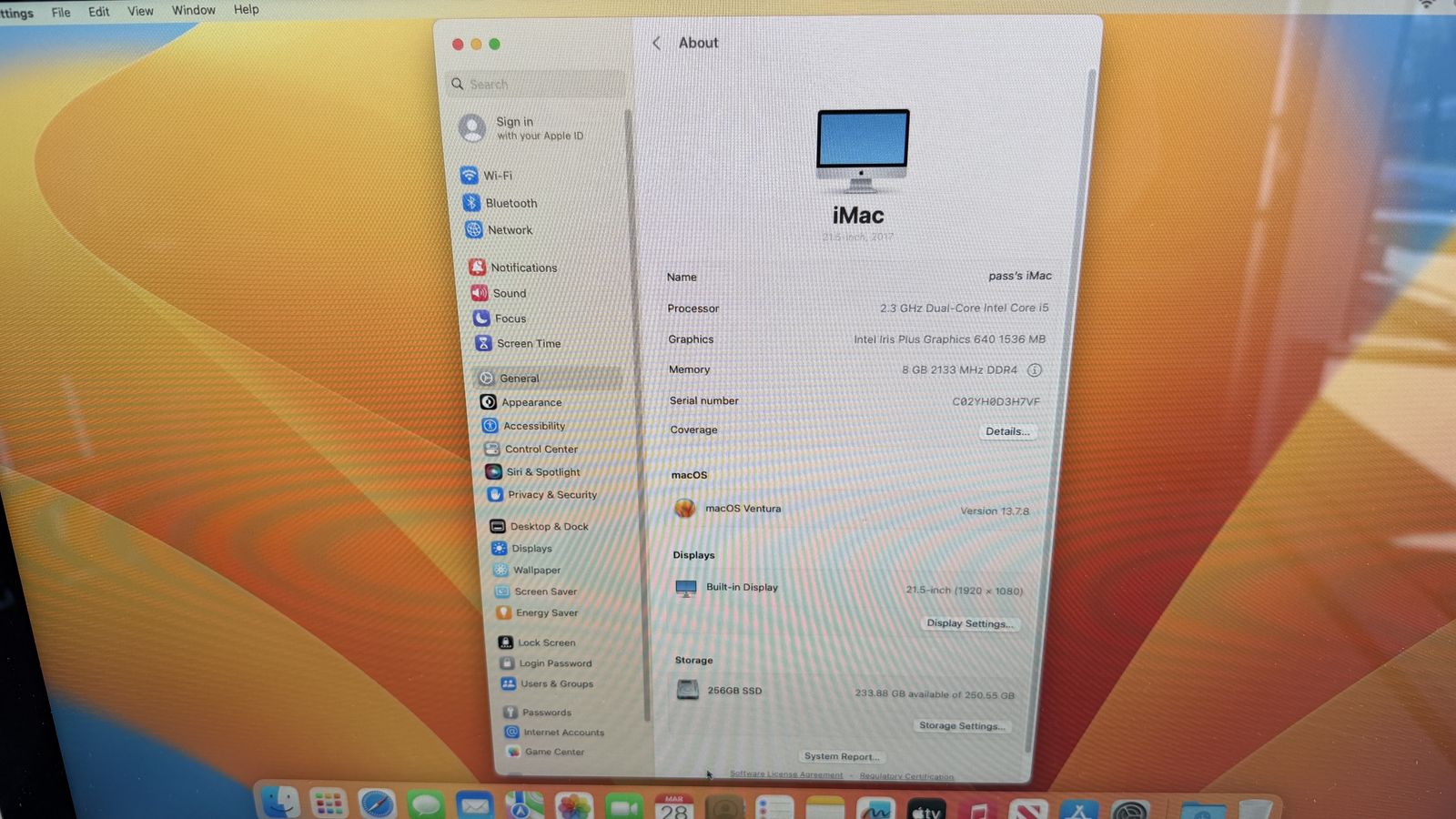Click the Storage Settings button
The height and width of the screenshot is (819, 1456).
coord(962,725)
